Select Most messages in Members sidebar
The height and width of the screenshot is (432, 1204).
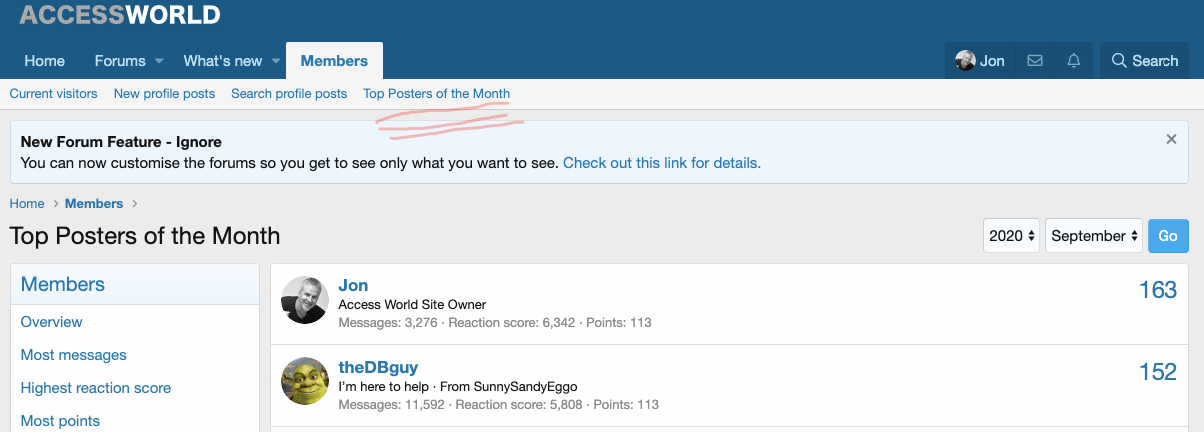[74, 355]
